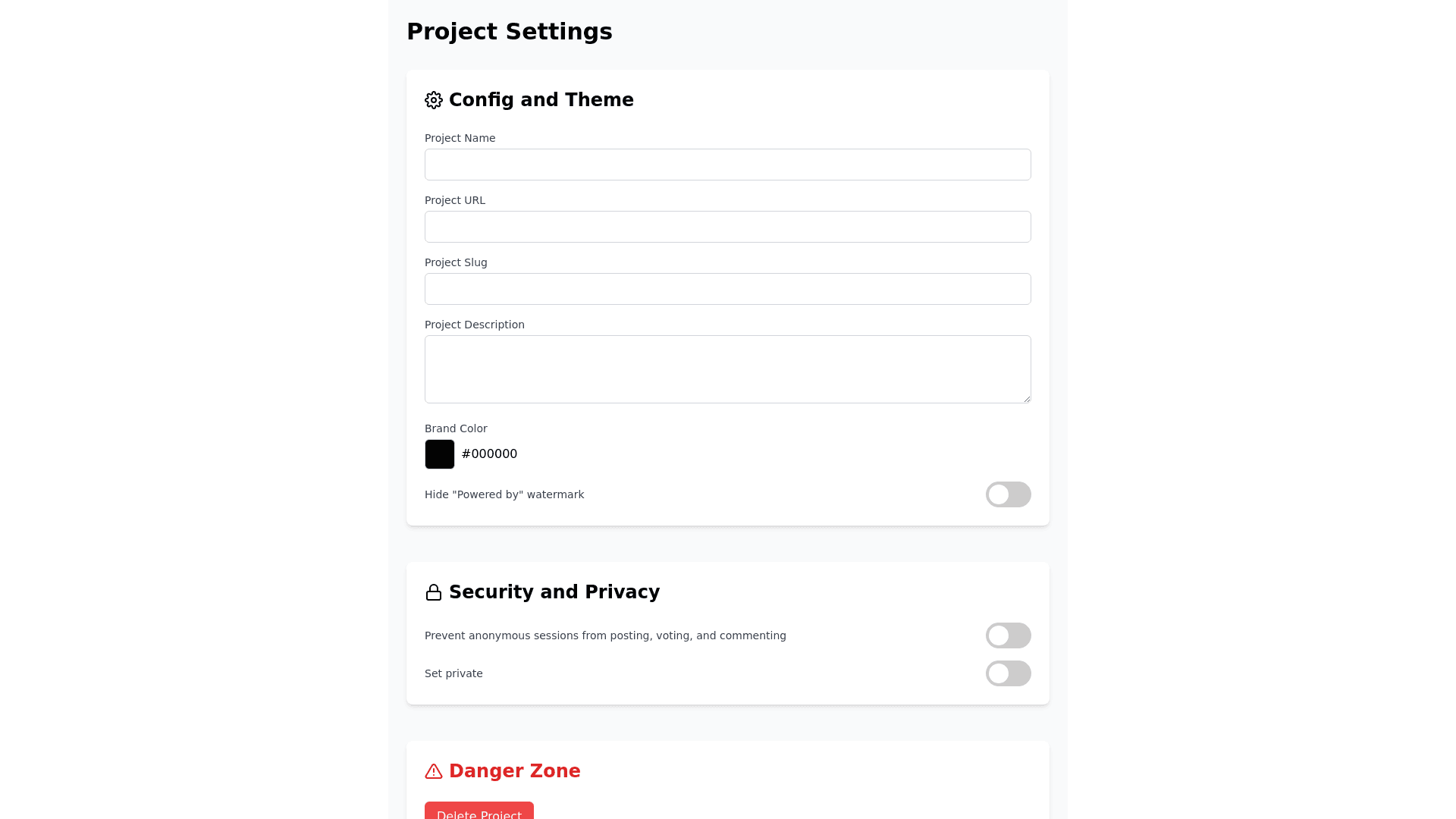The height and width of the screenshot is (819, 1456).
Task: Click the Brand Color label
Action: click(x=456, y=428)
